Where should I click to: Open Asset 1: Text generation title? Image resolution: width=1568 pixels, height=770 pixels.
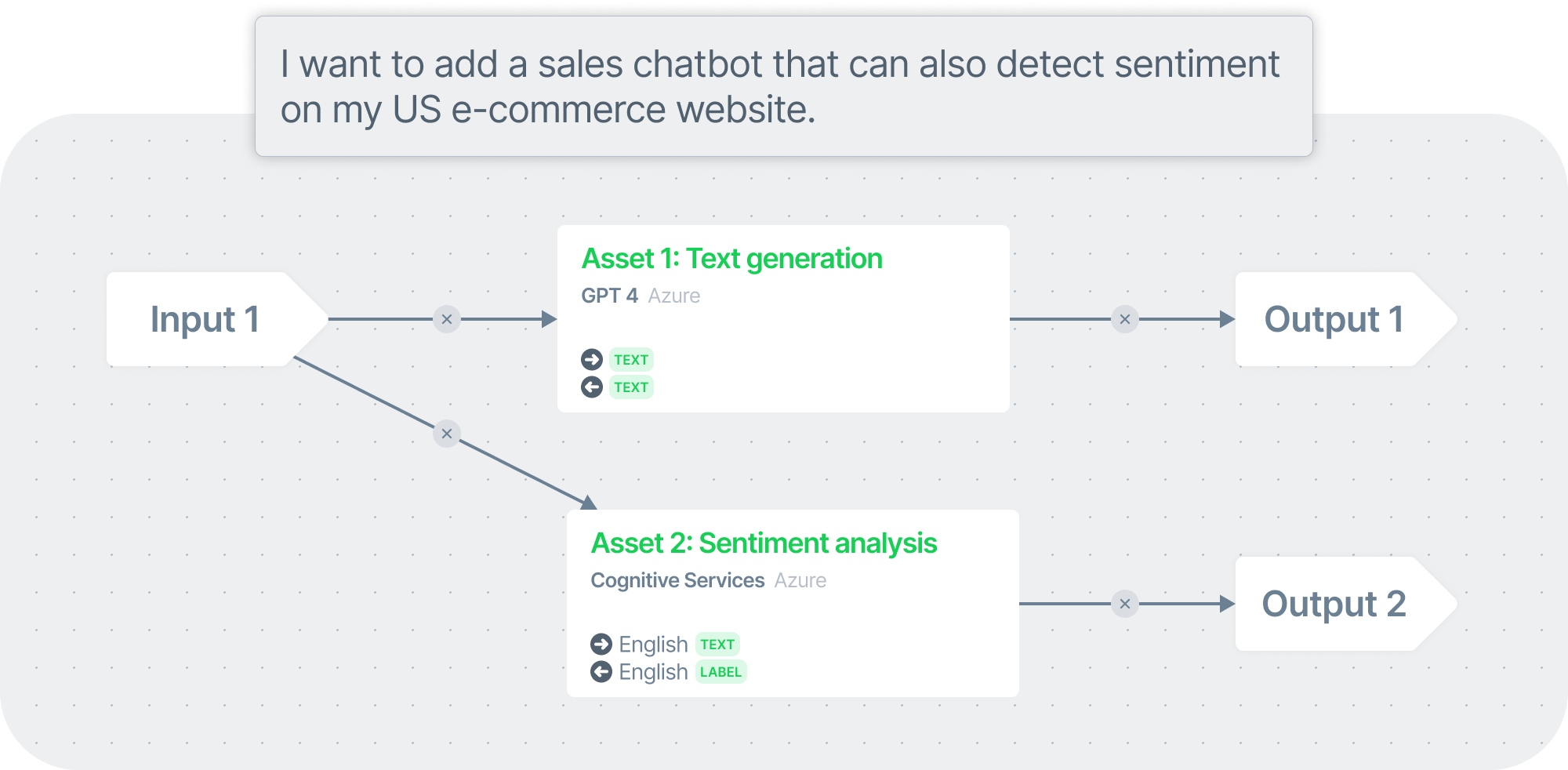[731, 259]
